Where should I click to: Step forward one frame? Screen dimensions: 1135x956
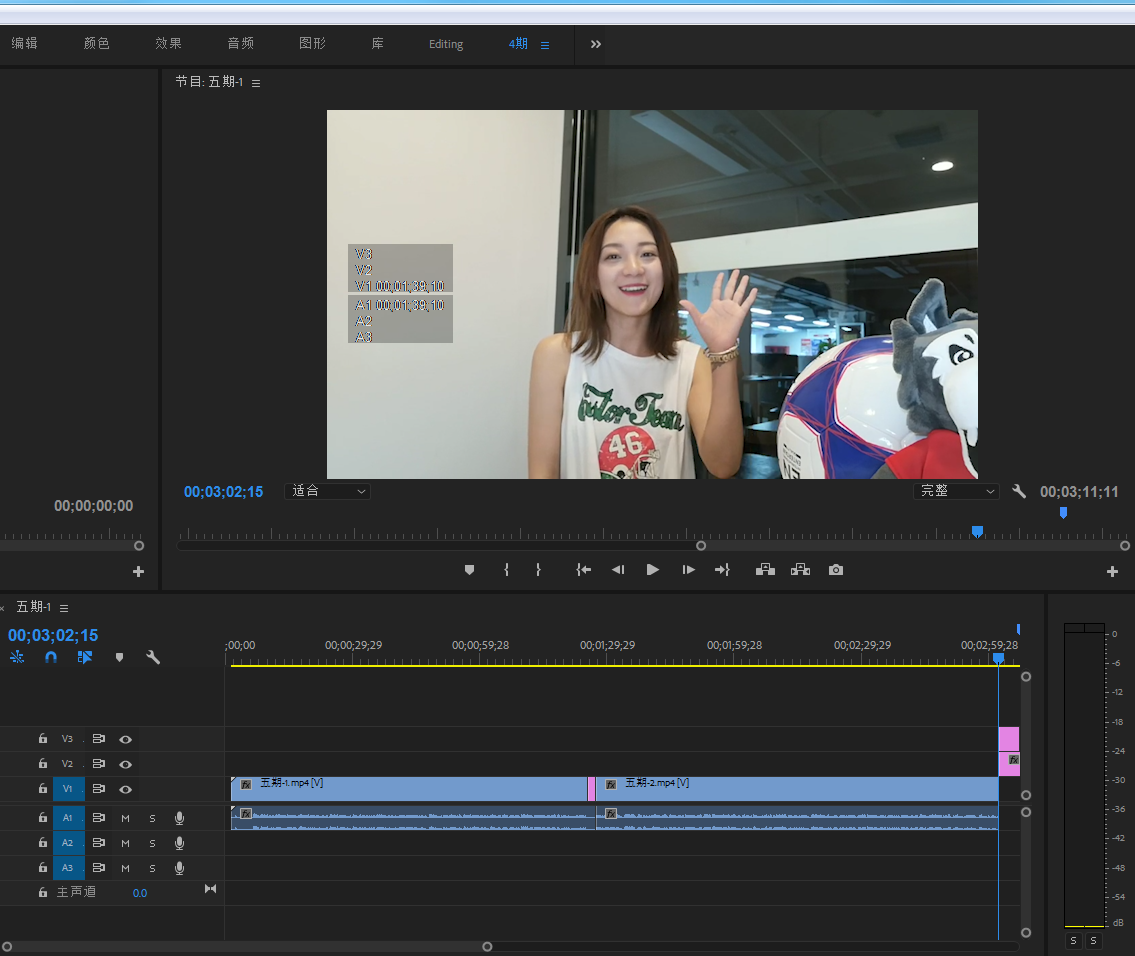pyautogui.click(x=688, y=570)
